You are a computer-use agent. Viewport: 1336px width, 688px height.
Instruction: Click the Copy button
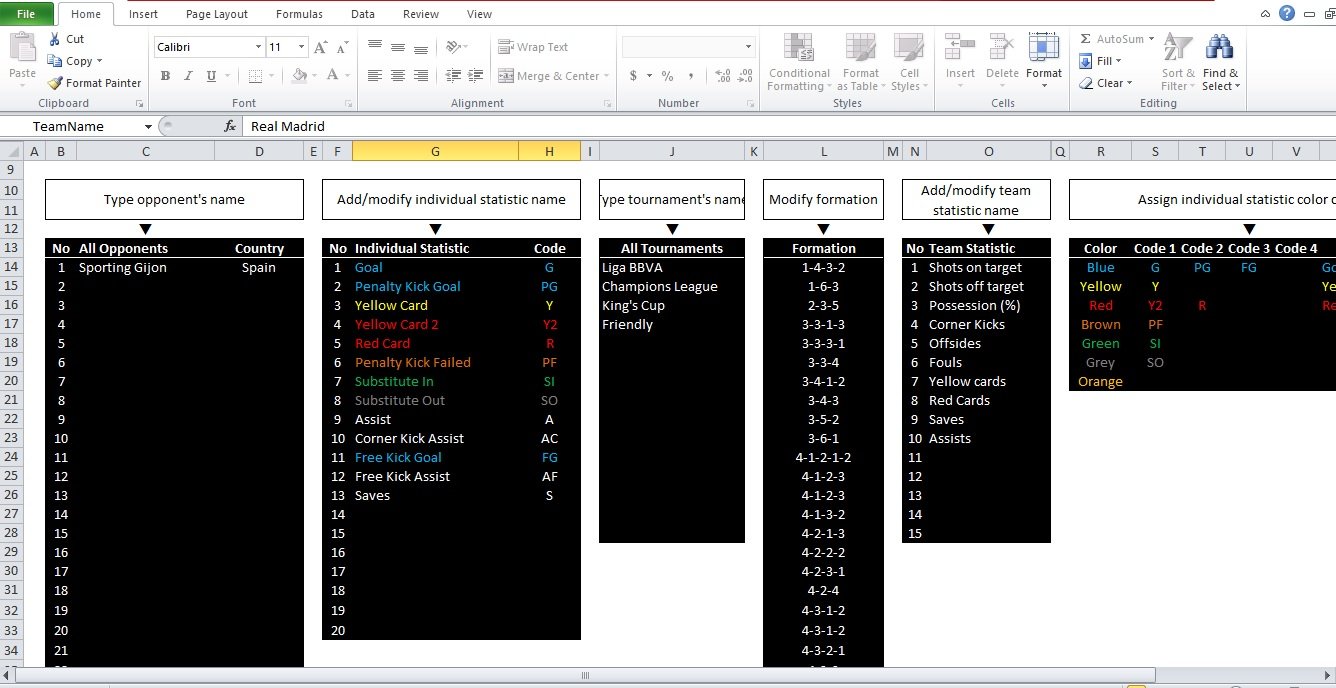pyautogui.click(x=73, y=61)
